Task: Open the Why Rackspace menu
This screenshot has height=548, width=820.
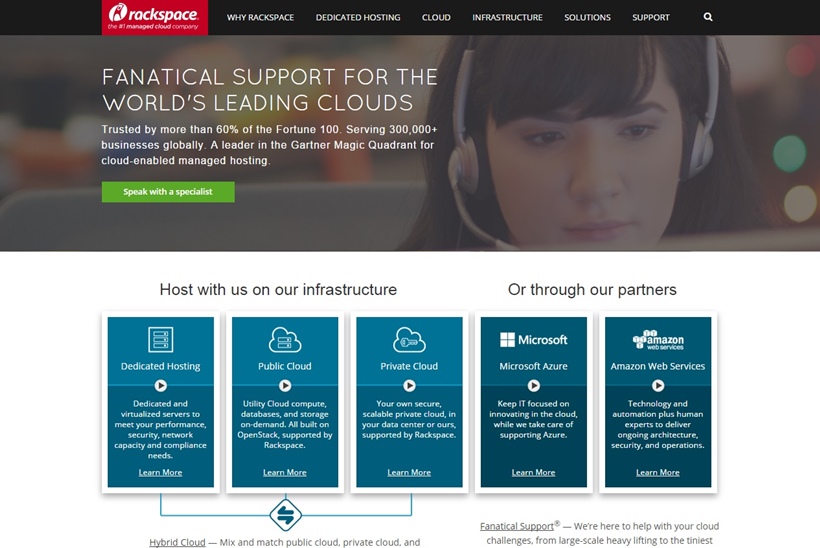Action: [260, 17]
